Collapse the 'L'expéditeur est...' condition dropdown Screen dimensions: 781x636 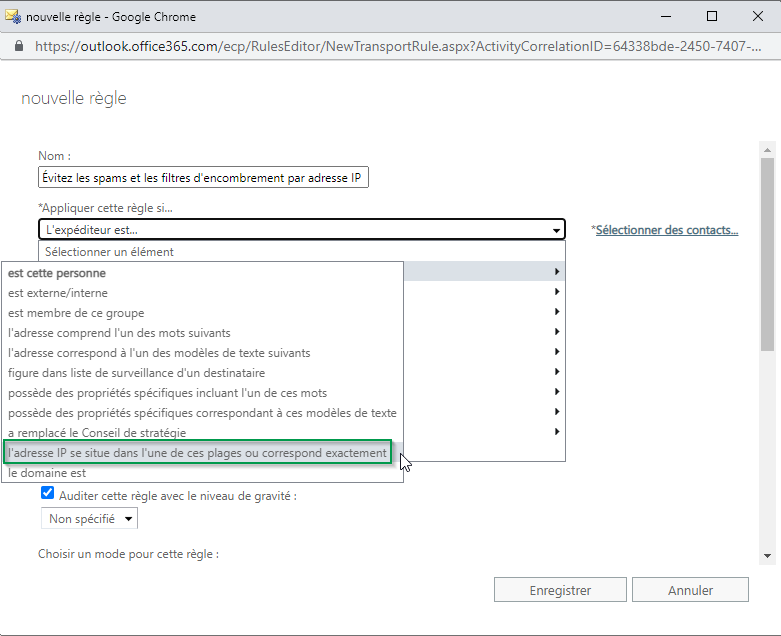click(x=556, y=231)
